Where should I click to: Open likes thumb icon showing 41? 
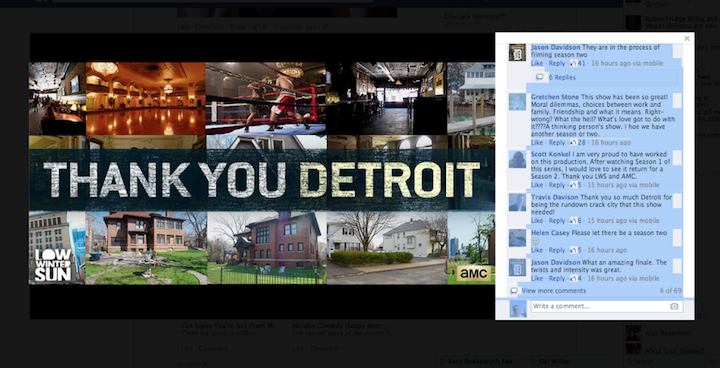(x=573, y=63)
